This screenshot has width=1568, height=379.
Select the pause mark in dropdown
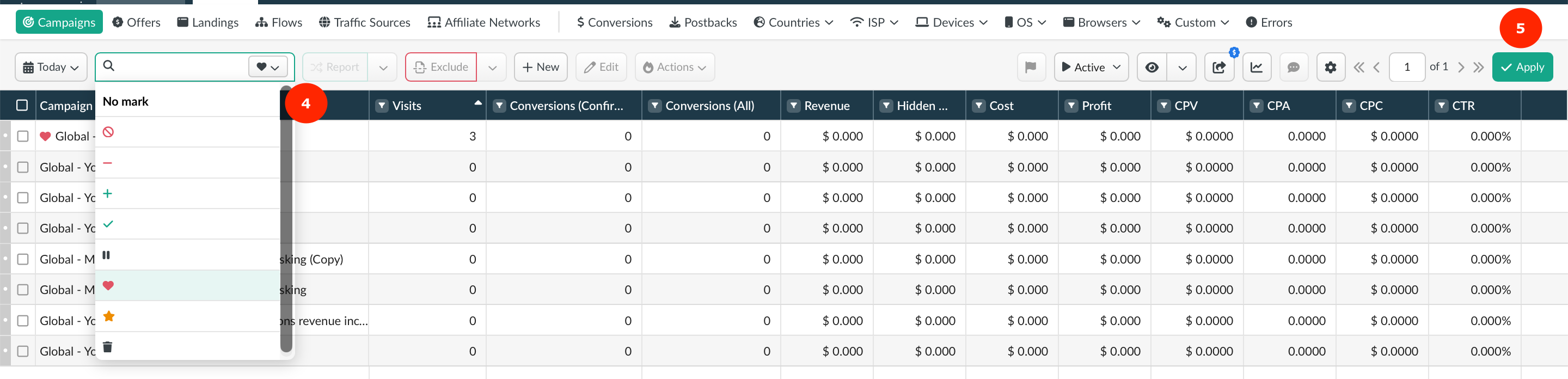(107, 255)
